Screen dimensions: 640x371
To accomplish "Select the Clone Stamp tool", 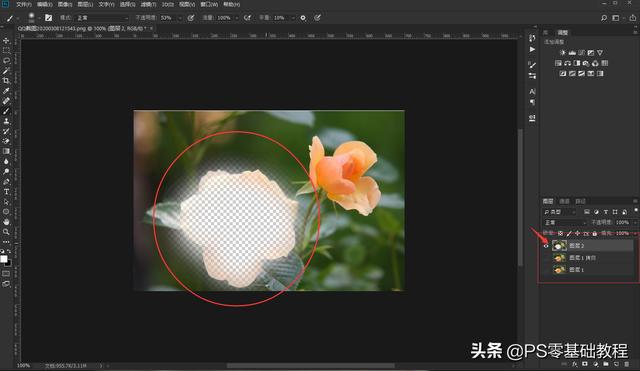I will pyautogui.click(x=6, y=121).
